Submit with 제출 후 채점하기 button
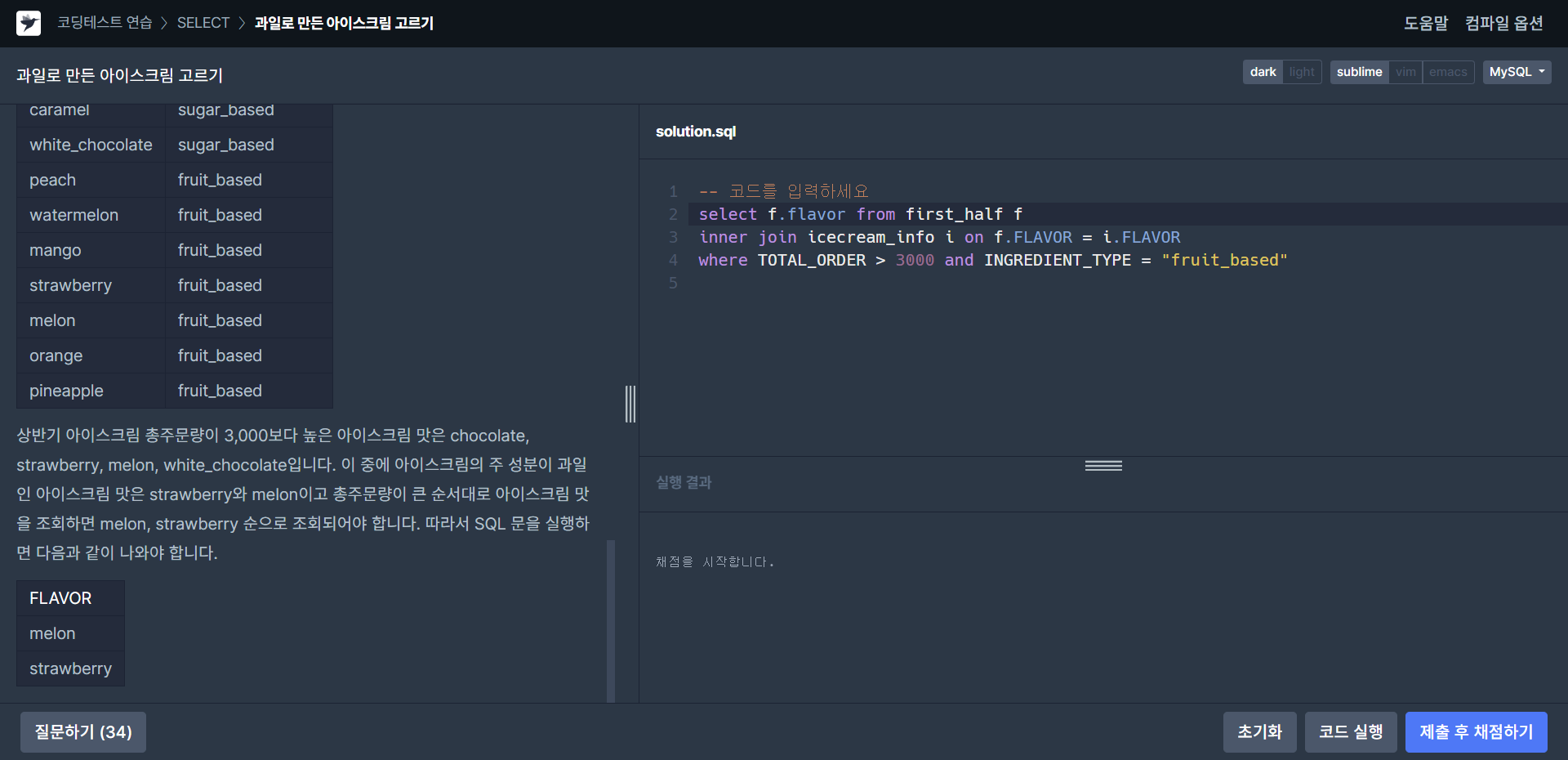The image size is (1568, 760). pyautogui.click(x=1477, y=732)
